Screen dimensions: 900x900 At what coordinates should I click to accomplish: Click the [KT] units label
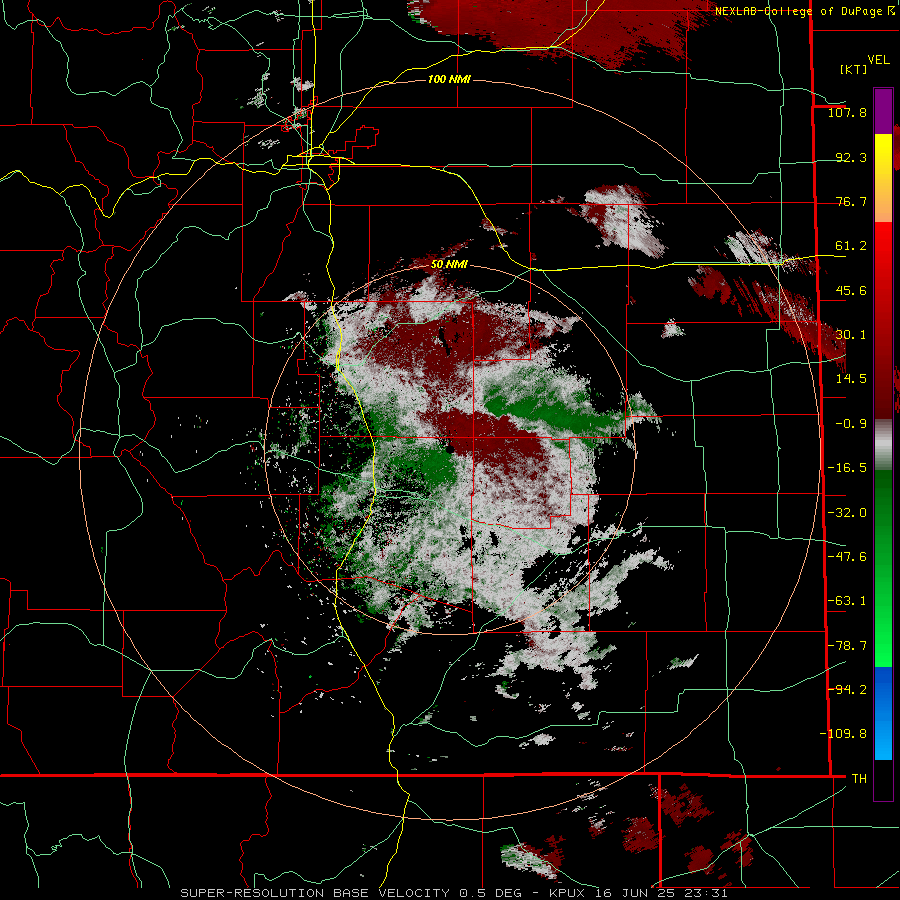tap(854, 69)
